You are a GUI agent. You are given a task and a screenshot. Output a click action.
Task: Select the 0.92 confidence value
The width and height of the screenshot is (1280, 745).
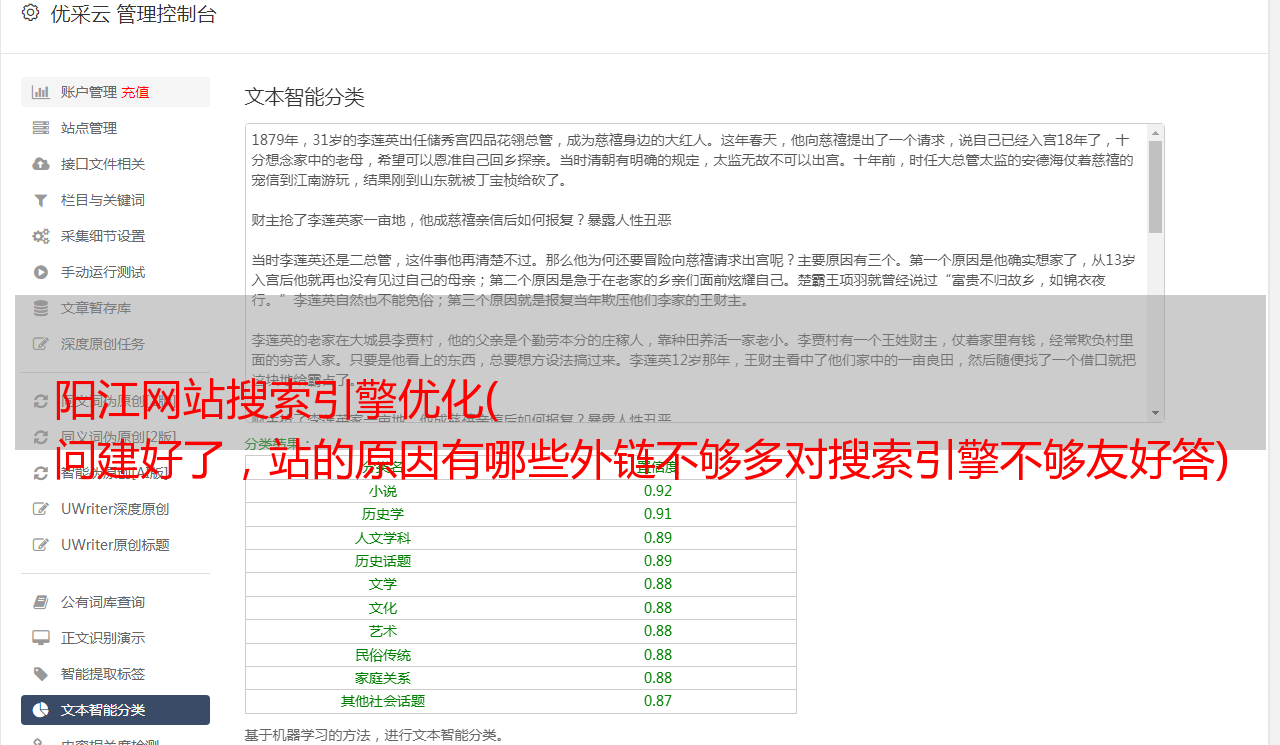658,491
